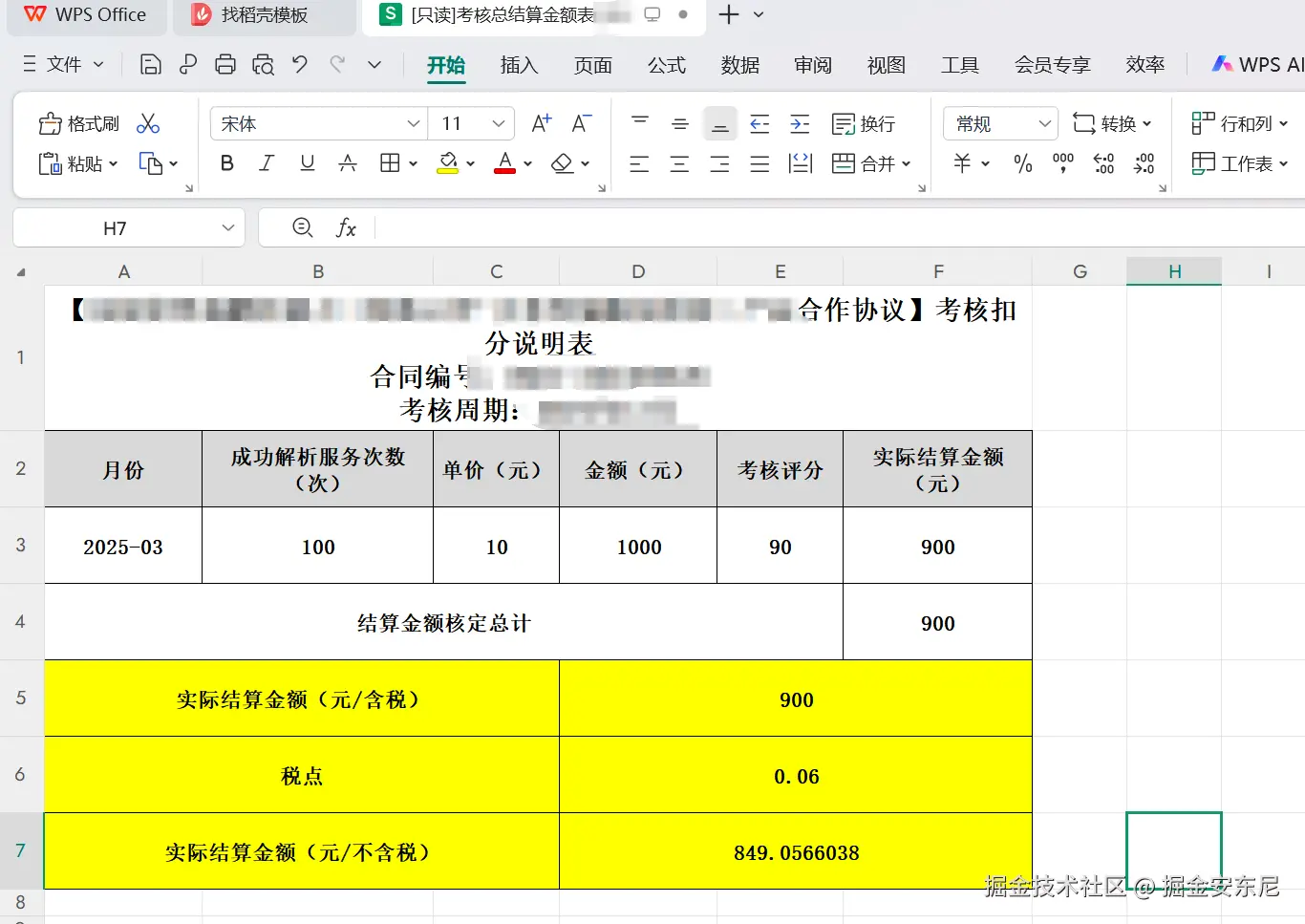
Task: Click the Merge cells (合并) button
Action: pos(871,163)
